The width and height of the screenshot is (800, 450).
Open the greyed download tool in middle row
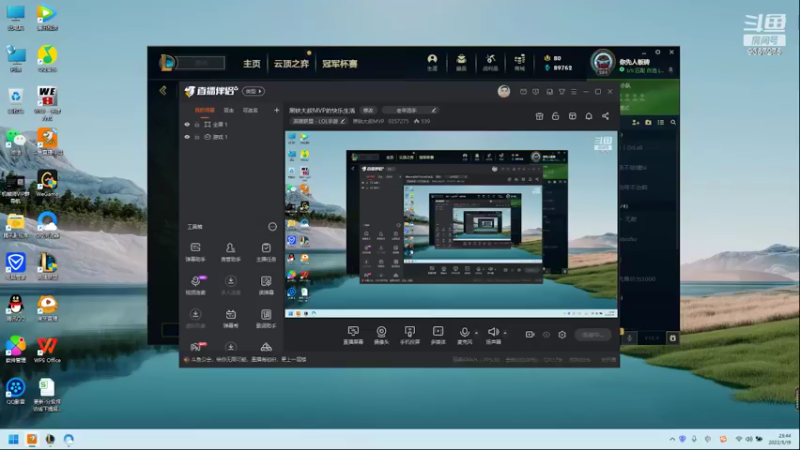click(x=231, y=285)
